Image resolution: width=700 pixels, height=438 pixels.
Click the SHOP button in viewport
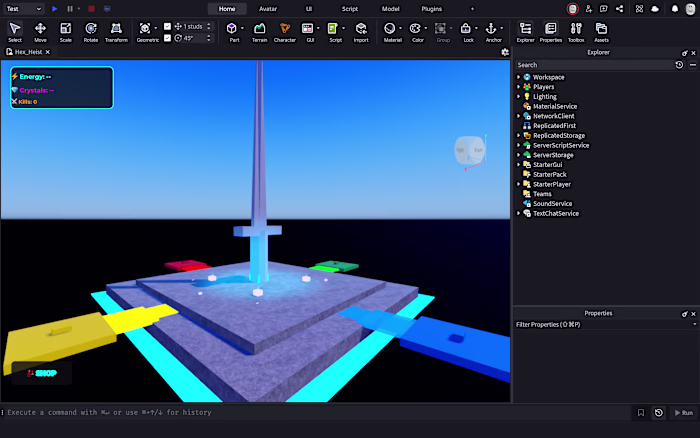tap(42, 373)
